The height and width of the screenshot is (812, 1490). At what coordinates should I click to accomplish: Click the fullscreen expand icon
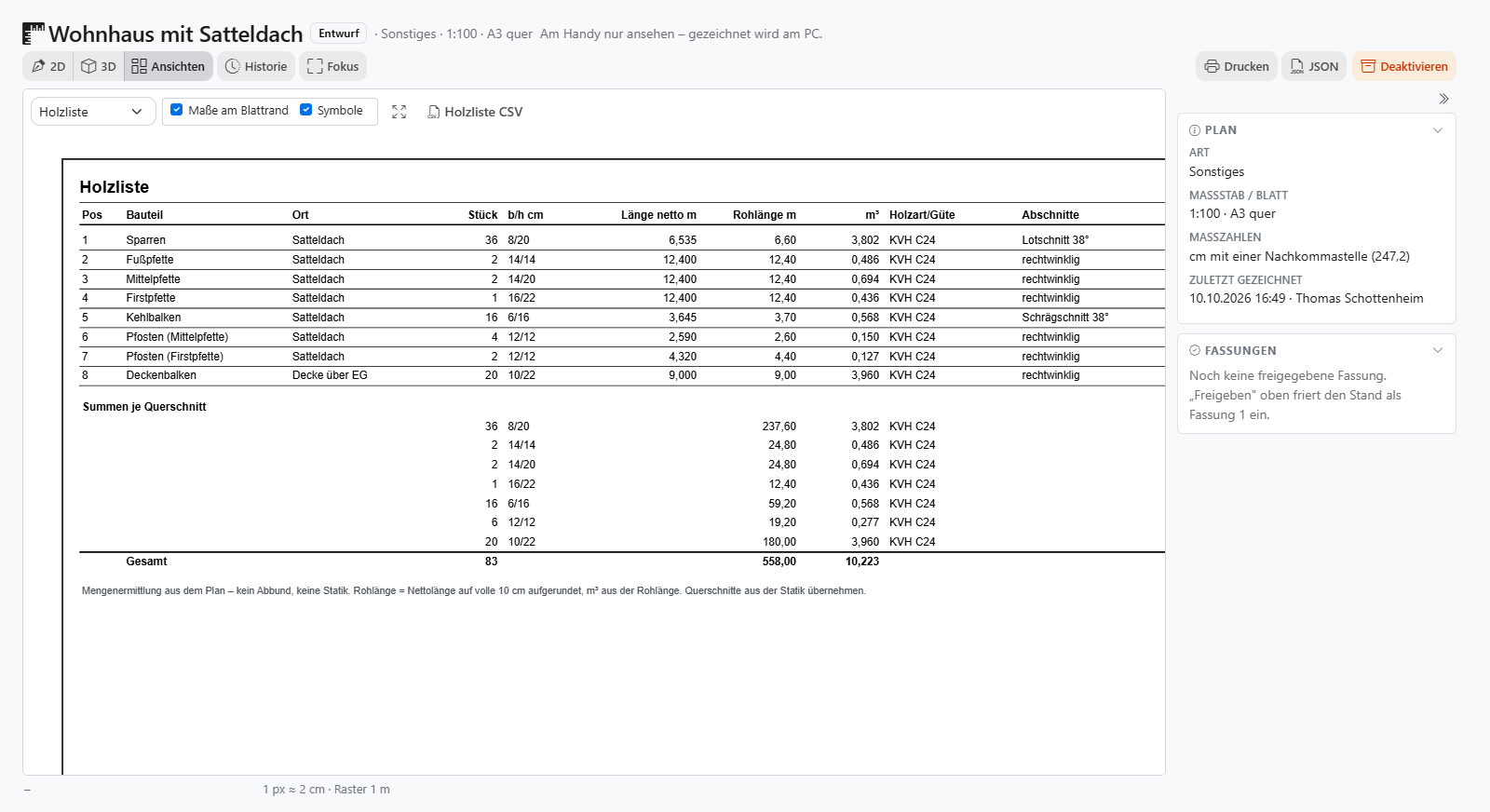pyautogui.click(x=400, y=112)
